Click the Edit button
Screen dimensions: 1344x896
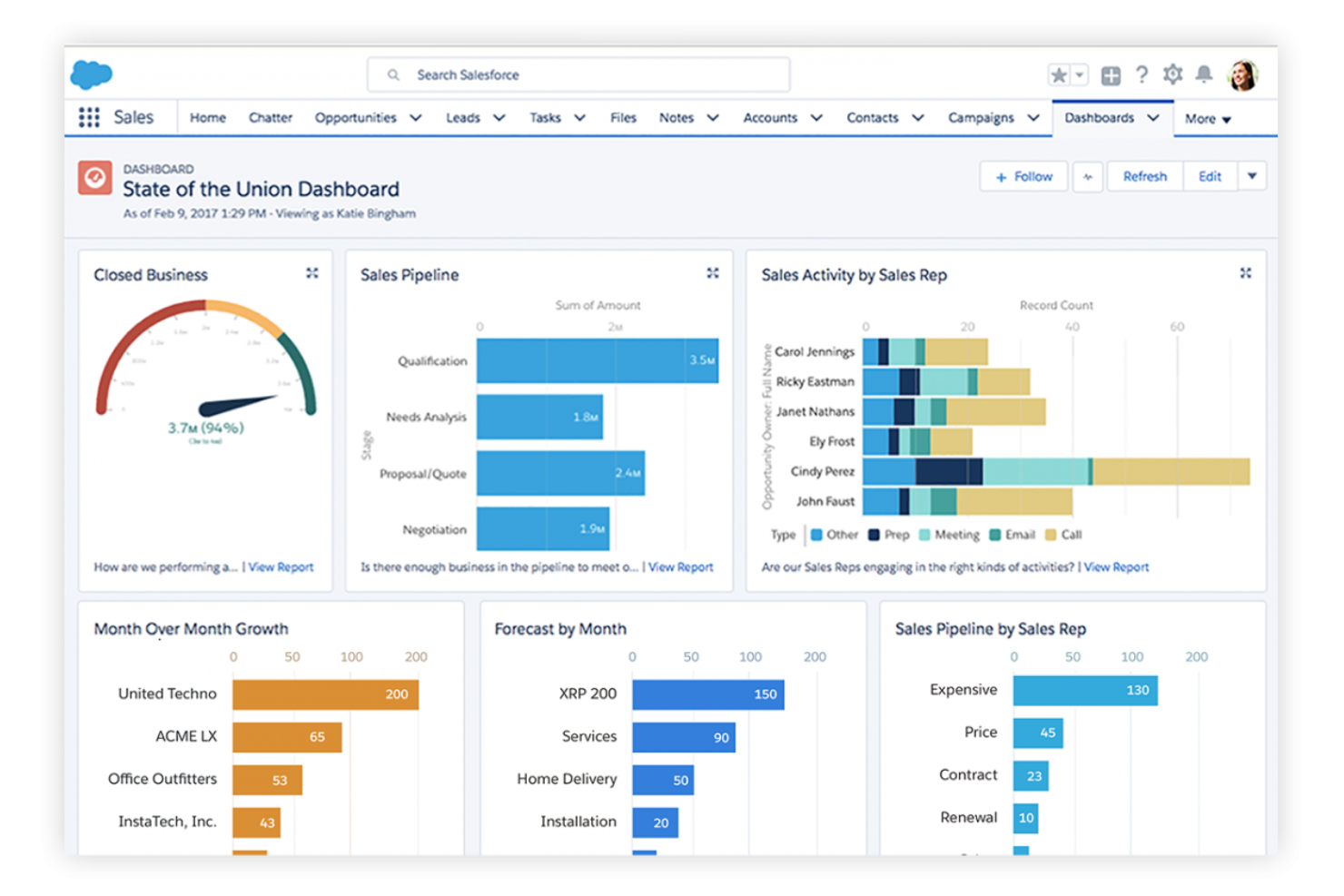(1211, 176)
